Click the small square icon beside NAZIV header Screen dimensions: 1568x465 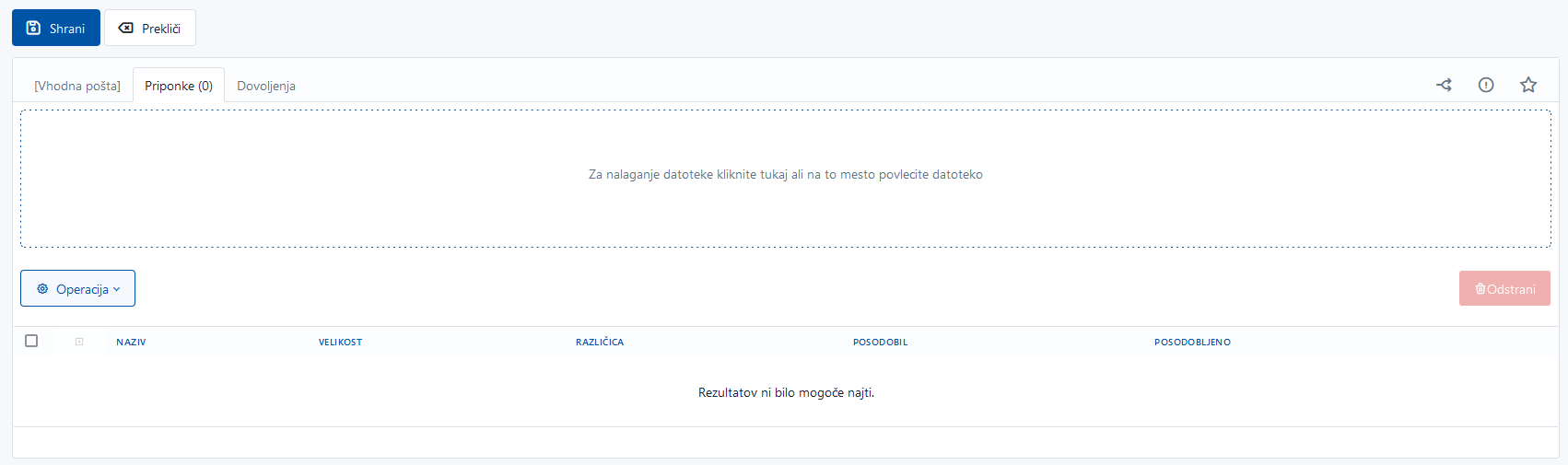coord(79,342)
